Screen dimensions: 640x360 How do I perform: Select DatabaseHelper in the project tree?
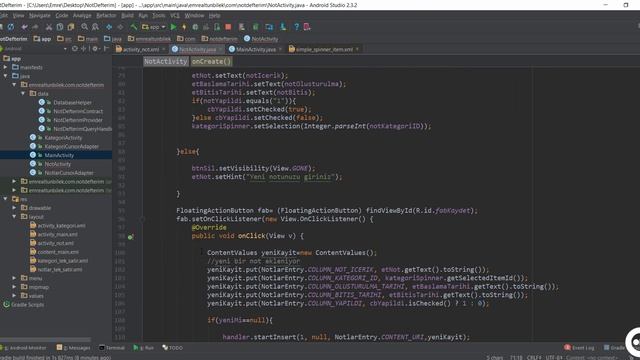click(65, 102)
